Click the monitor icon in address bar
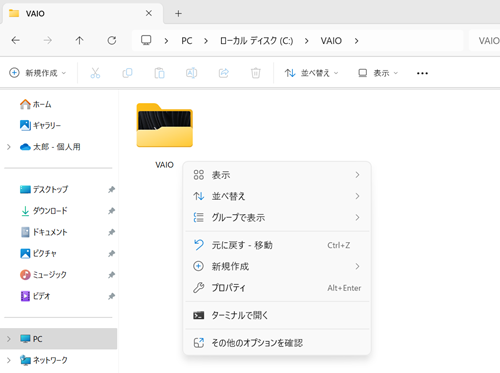The height and width of the screenshot is (373, 500). [146, 40]
